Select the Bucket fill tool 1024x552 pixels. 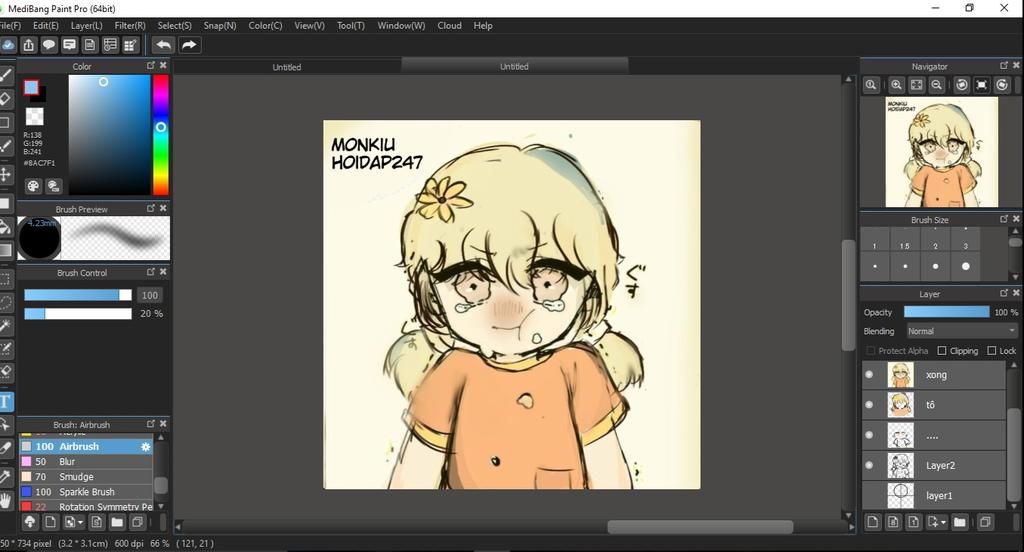point(6,227)
